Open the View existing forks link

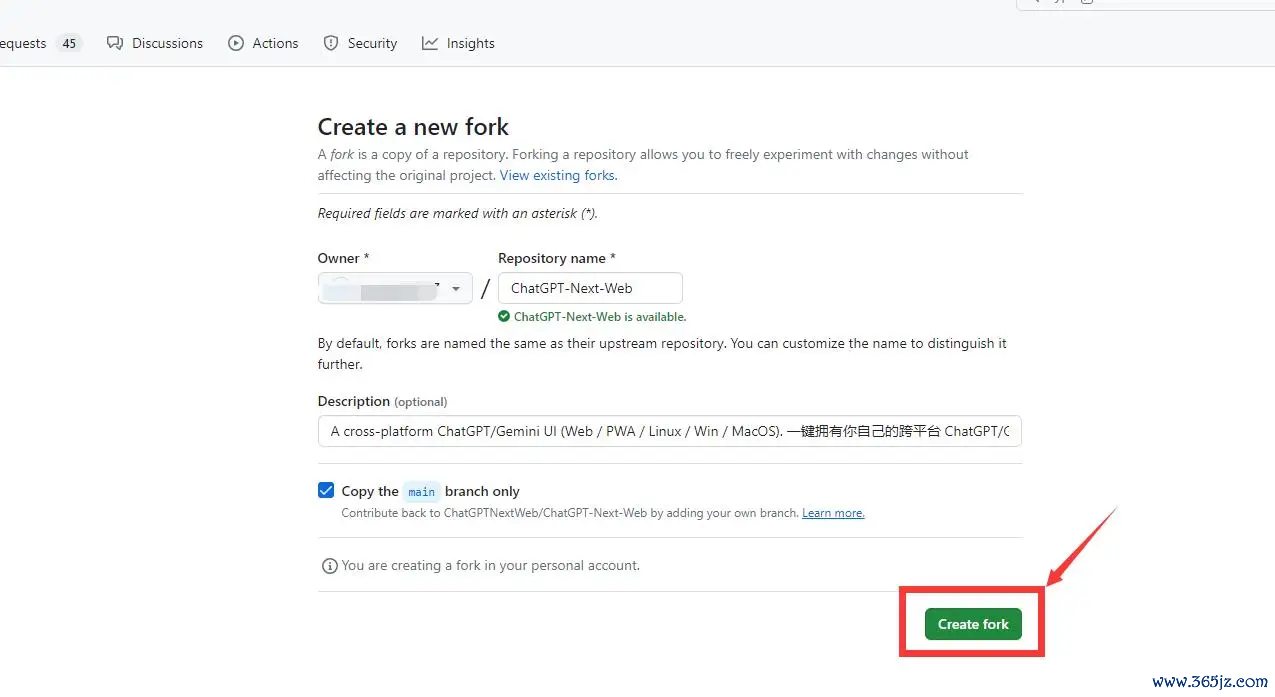click(x=558, y=175)
